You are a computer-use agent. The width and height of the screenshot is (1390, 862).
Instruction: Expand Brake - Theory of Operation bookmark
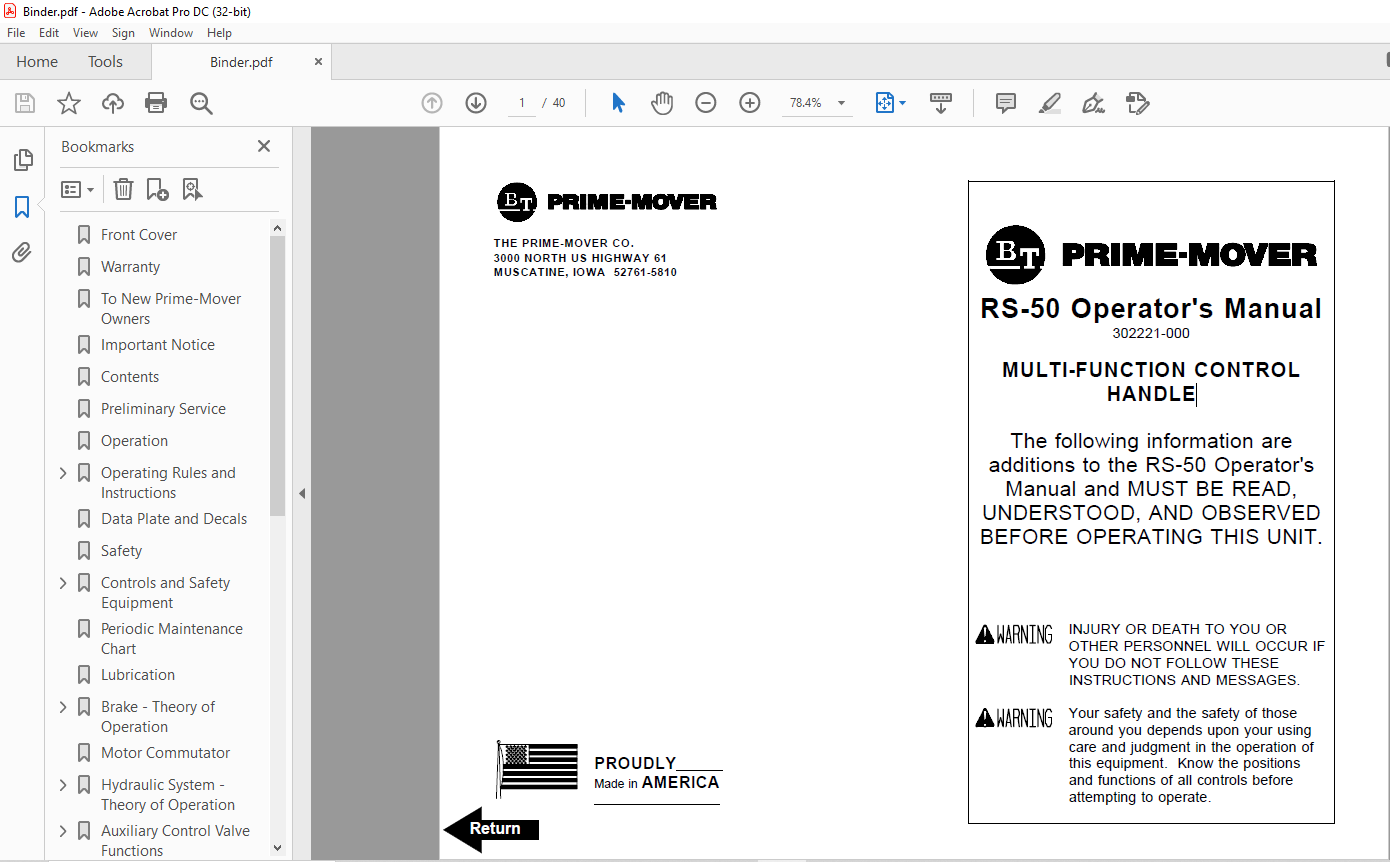point(63,707)
